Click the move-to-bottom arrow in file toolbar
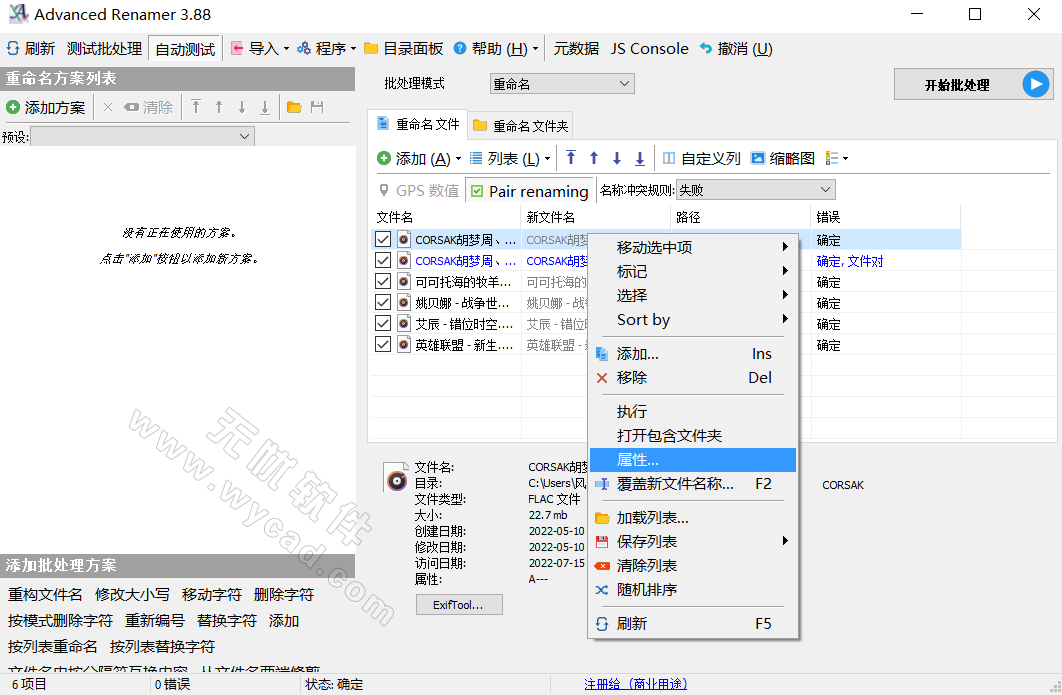Screen dimensions: 1062x695 (x=640, y=158)
